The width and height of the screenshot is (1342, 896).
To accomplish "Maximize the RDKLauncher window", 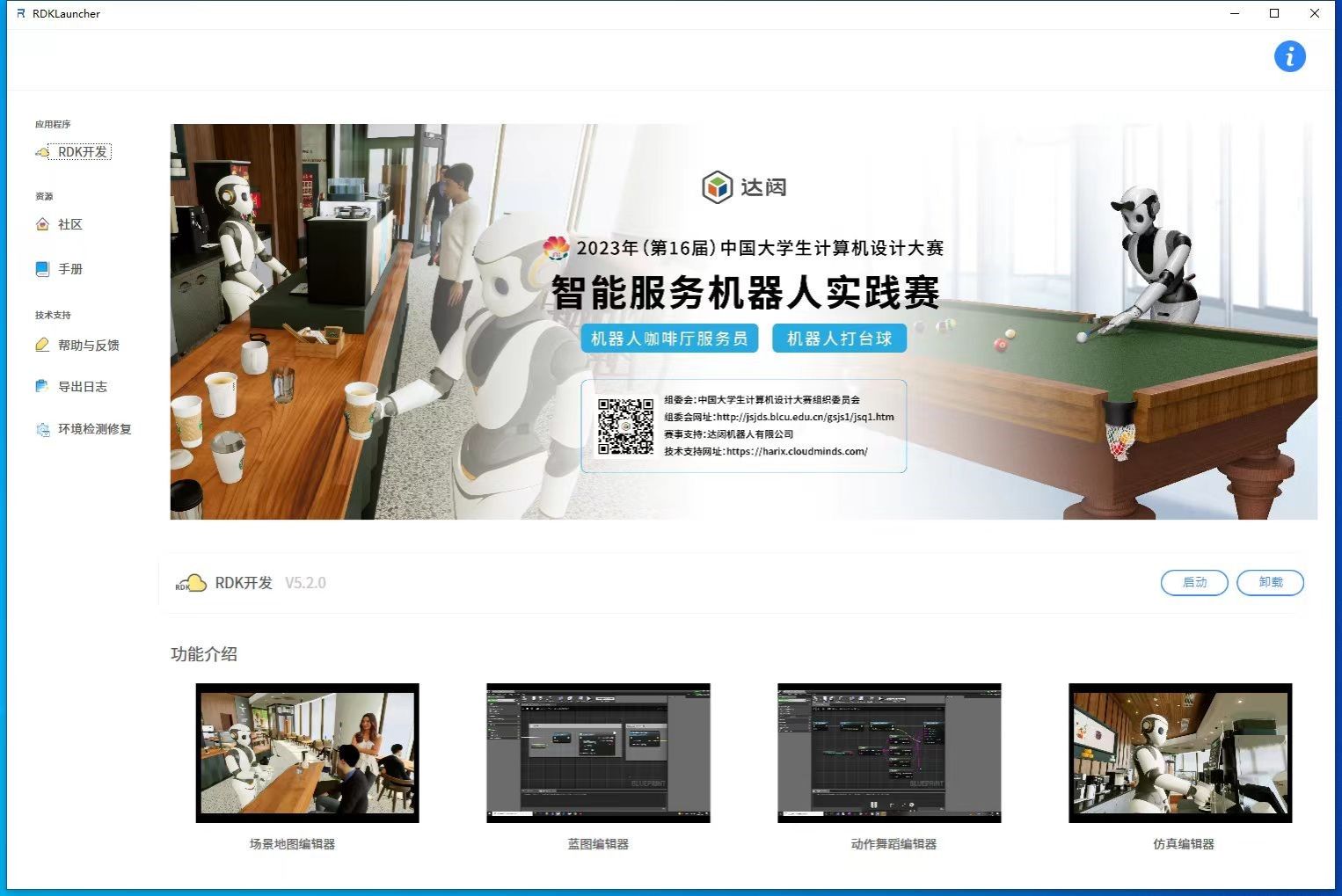I will (x=1274, y=13).
